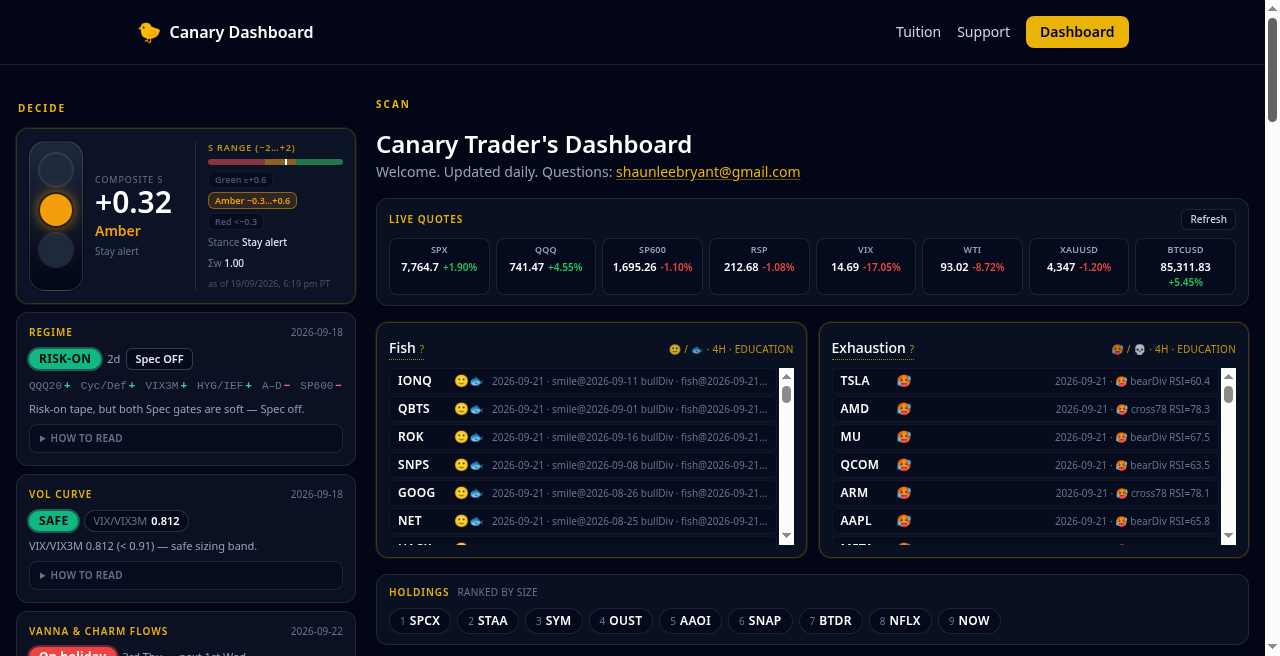This screenshot has width=1280, height=656.
Task: Click Fish list scrollbar down arrow
Action: click(786, 537)
